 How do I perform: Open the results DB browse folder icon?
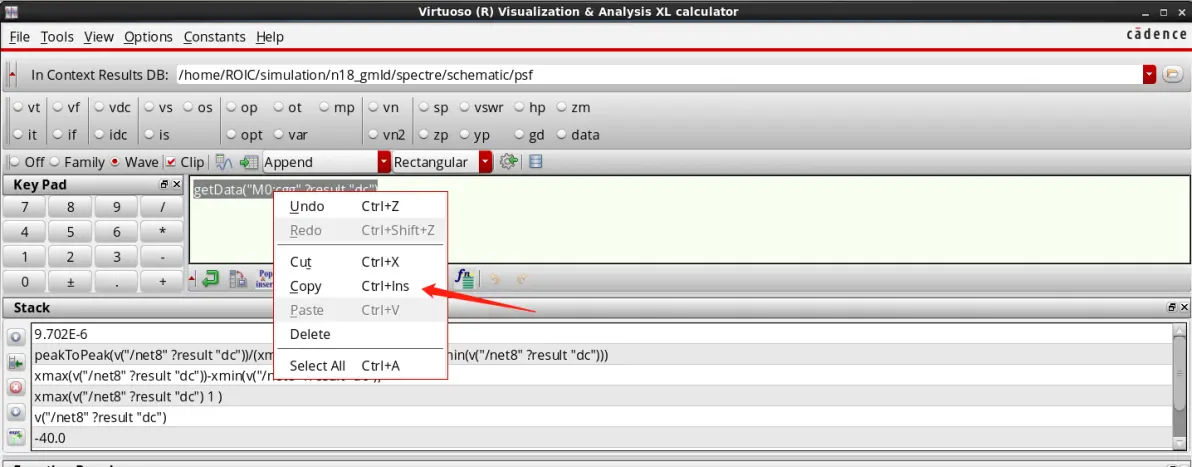(1173, 75)
